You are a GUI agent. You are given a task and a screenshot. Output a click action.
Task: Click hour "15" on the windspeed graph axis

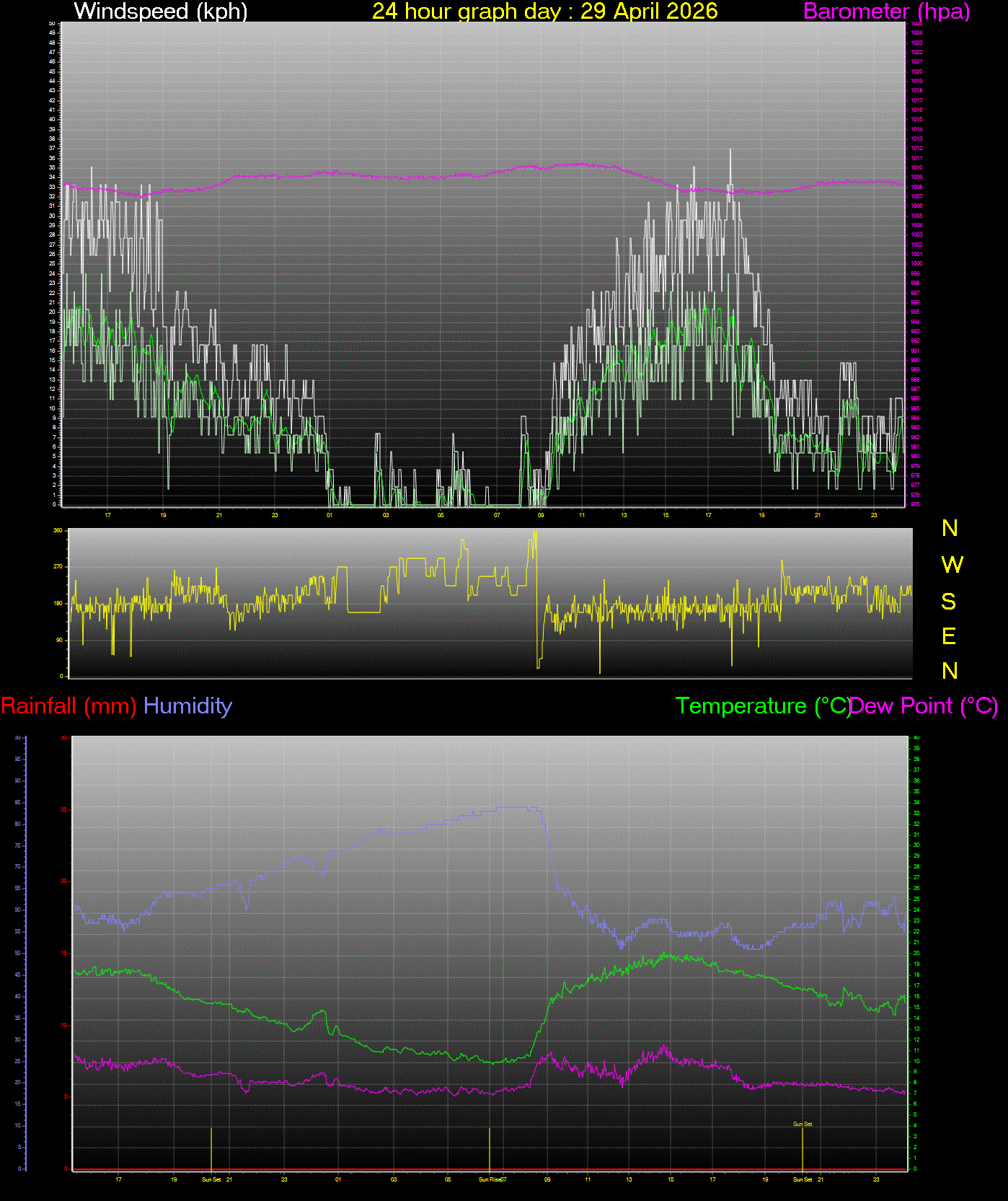(x=666, y=515)
